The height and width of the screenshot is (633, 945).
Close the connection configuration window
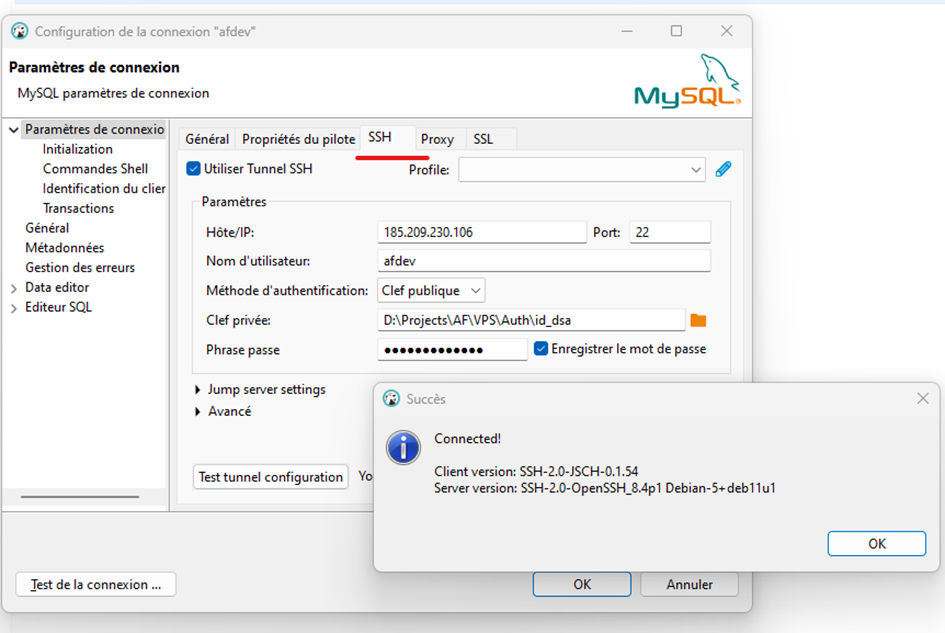click(727, 31)
